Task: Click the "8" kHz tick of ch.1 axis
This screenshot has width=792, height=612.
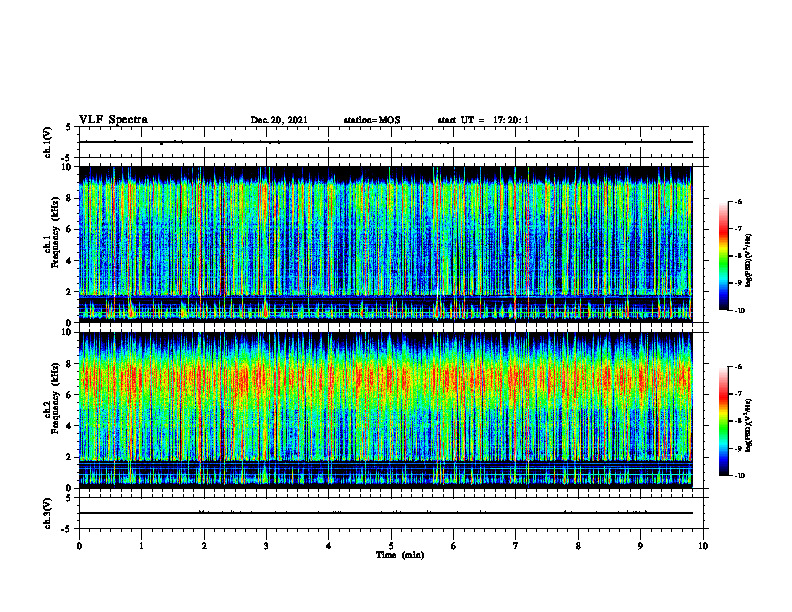Action: (x=69, y=198)
